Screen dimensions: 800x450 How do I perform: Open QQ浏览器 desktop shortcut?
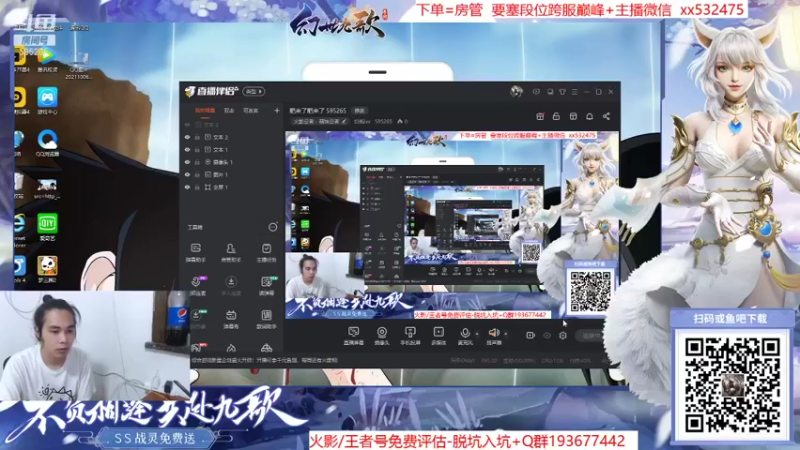pyautogui.click(x=47, y=142)
